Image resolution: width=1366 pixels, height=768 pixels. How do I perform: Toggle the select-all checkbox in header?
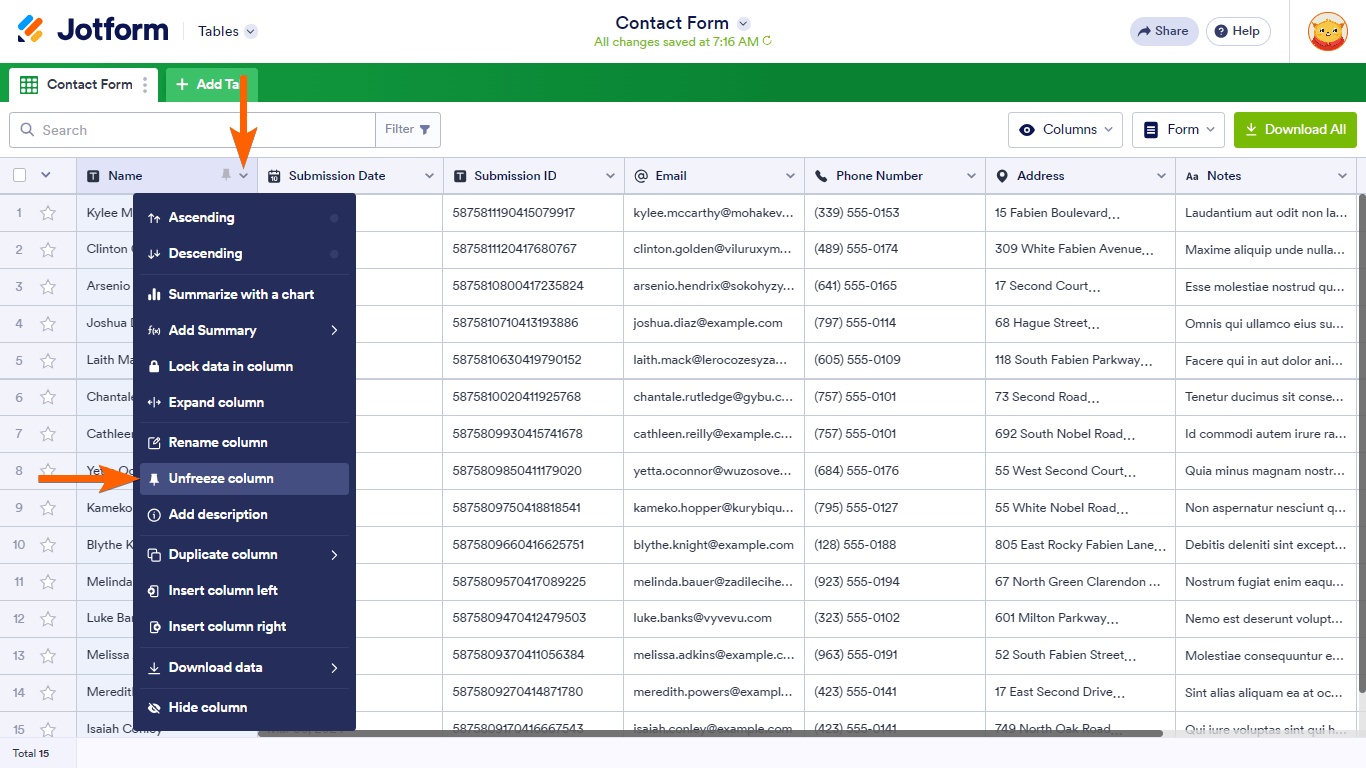17,175
